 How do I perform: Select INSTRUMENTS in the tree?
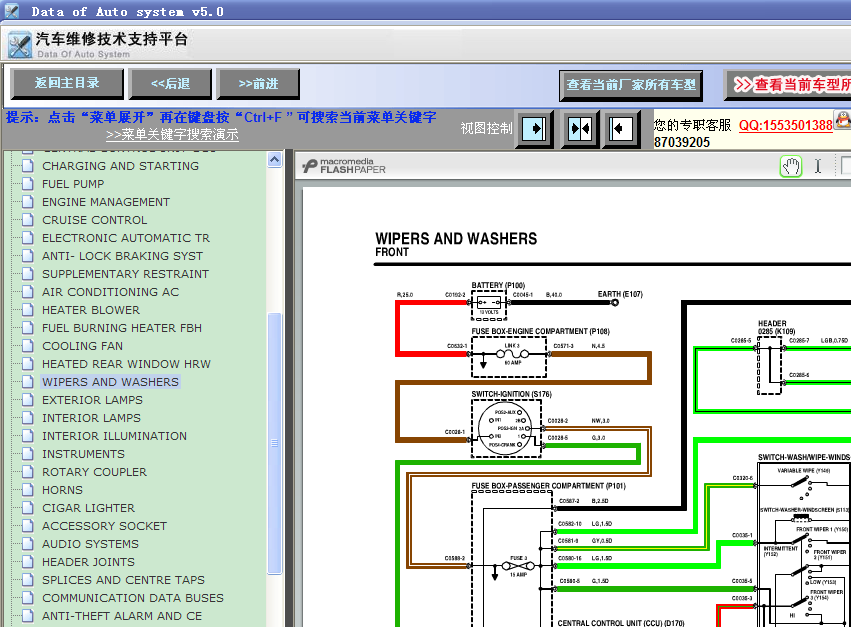click(x=84, y=454)
